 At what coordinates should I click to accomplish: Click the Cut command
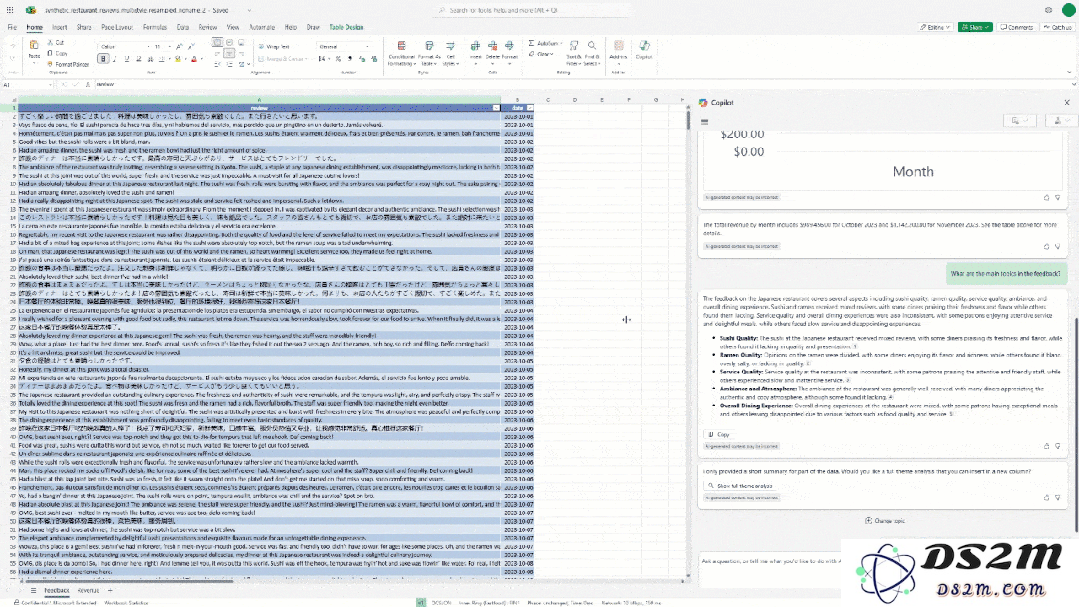click(56, 43)
